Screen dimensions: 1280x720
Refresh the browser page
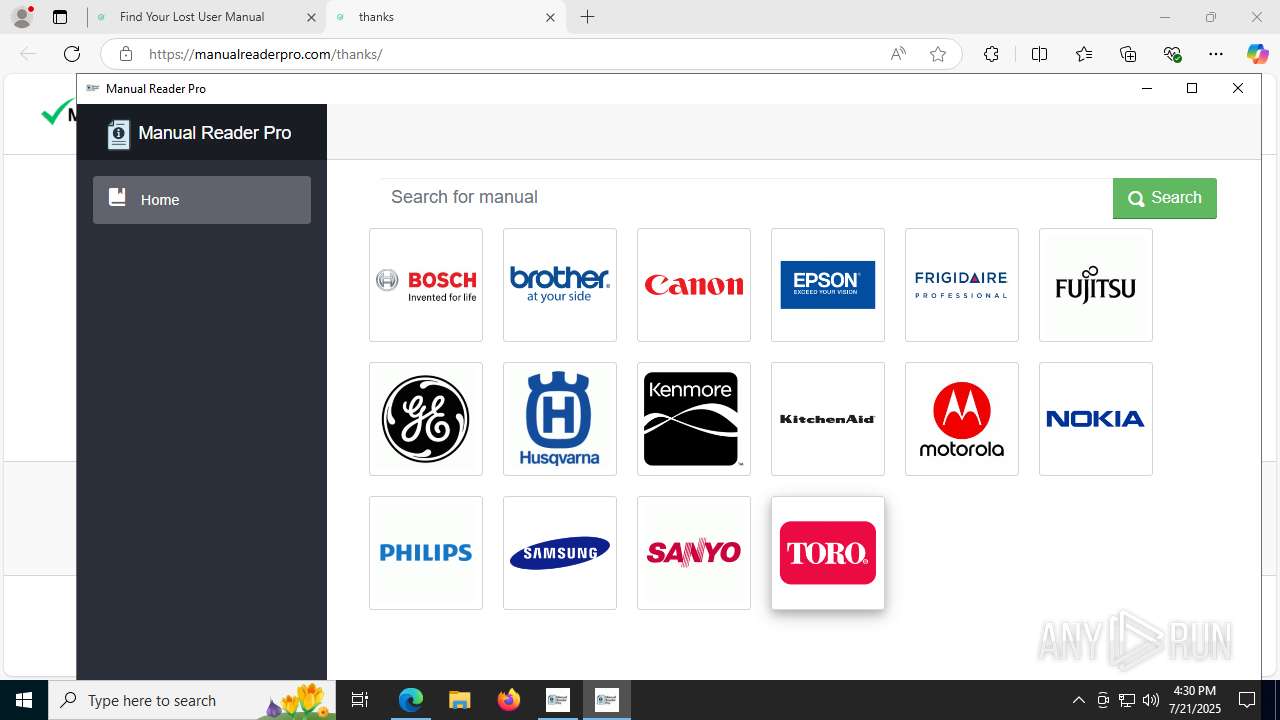click(72, 54)
